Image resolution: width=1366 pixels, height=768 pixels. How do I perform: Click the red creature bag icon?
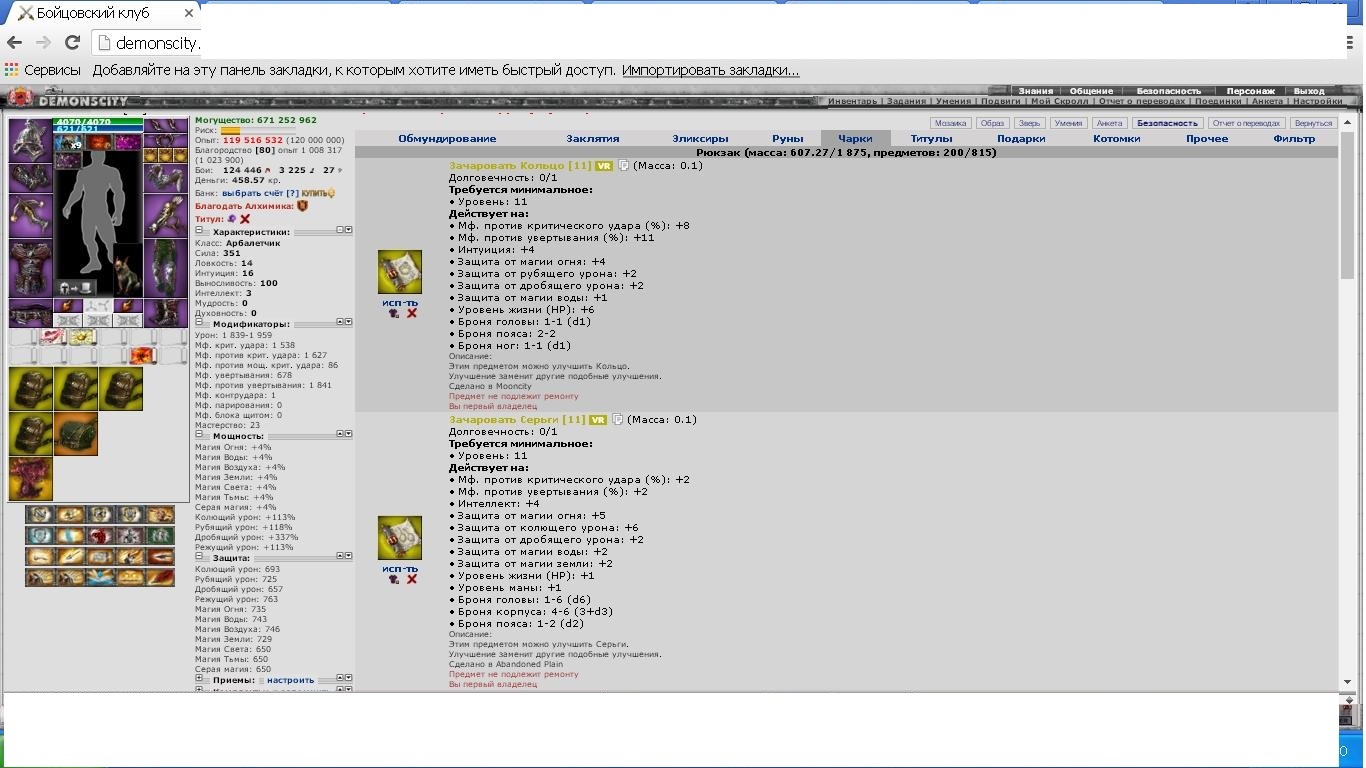point(30,478)
